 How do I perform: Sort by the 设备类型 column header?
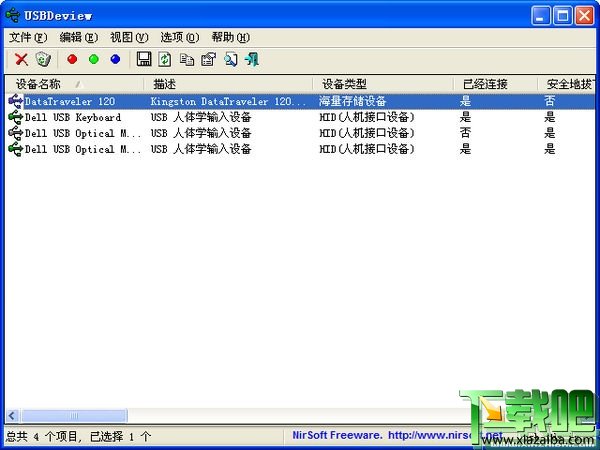click(x=383, y=84)
